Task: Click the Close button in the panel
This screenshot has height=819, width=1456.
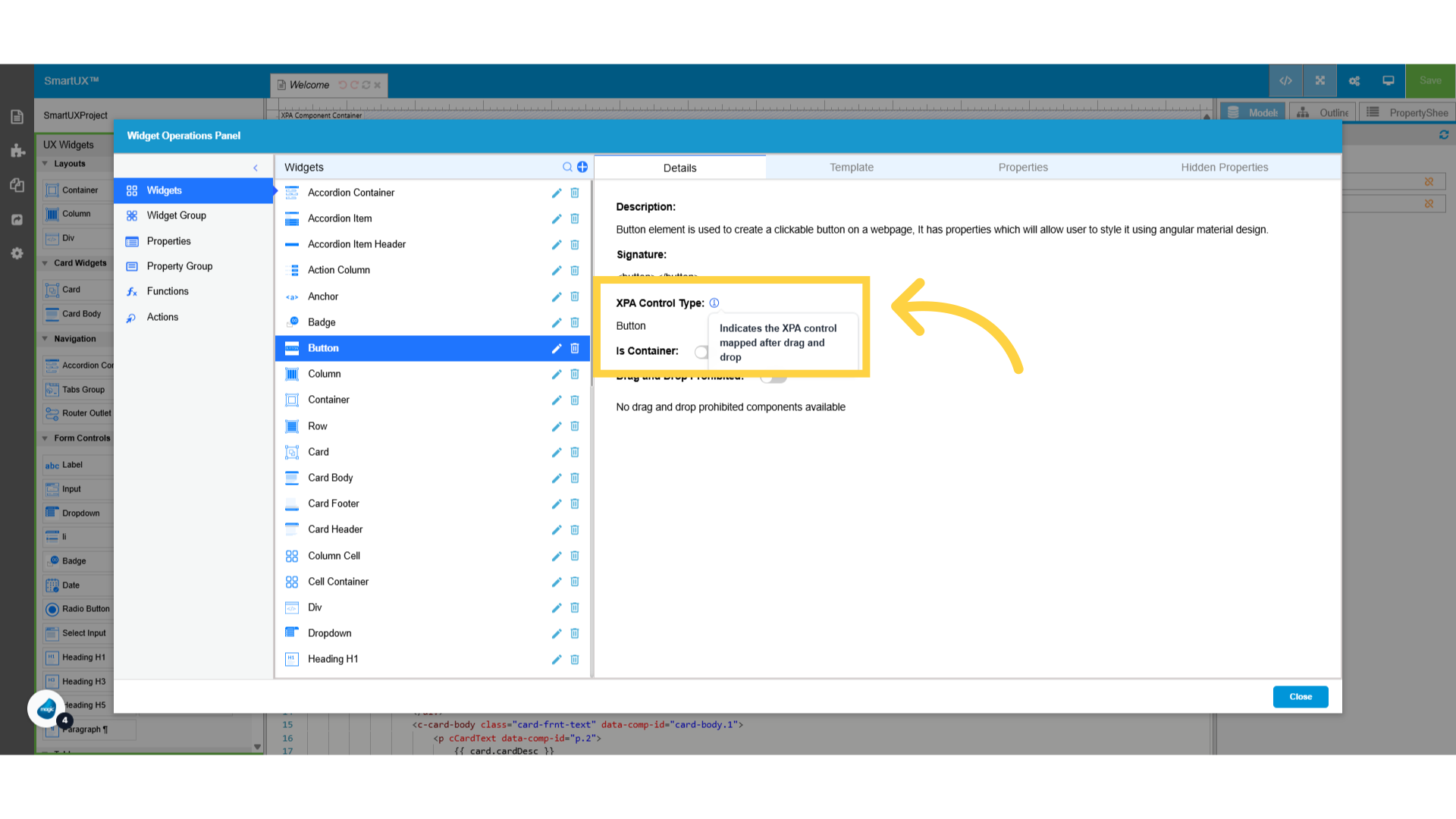Action: click(x=1300, y=696)
